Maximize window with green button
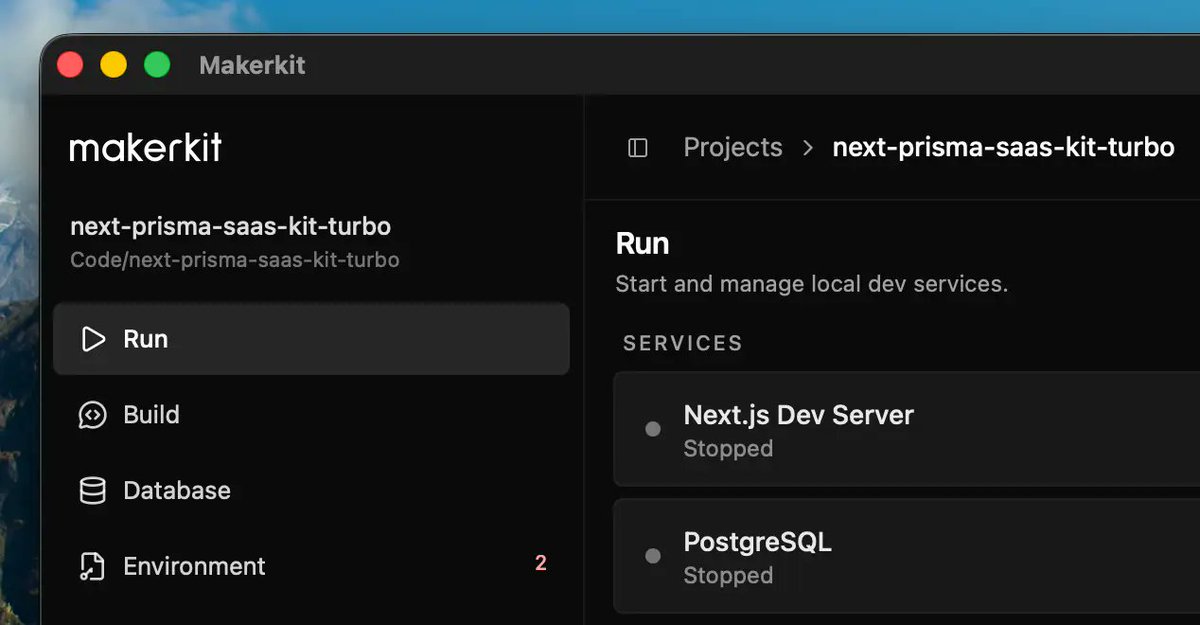 [157, 65]
